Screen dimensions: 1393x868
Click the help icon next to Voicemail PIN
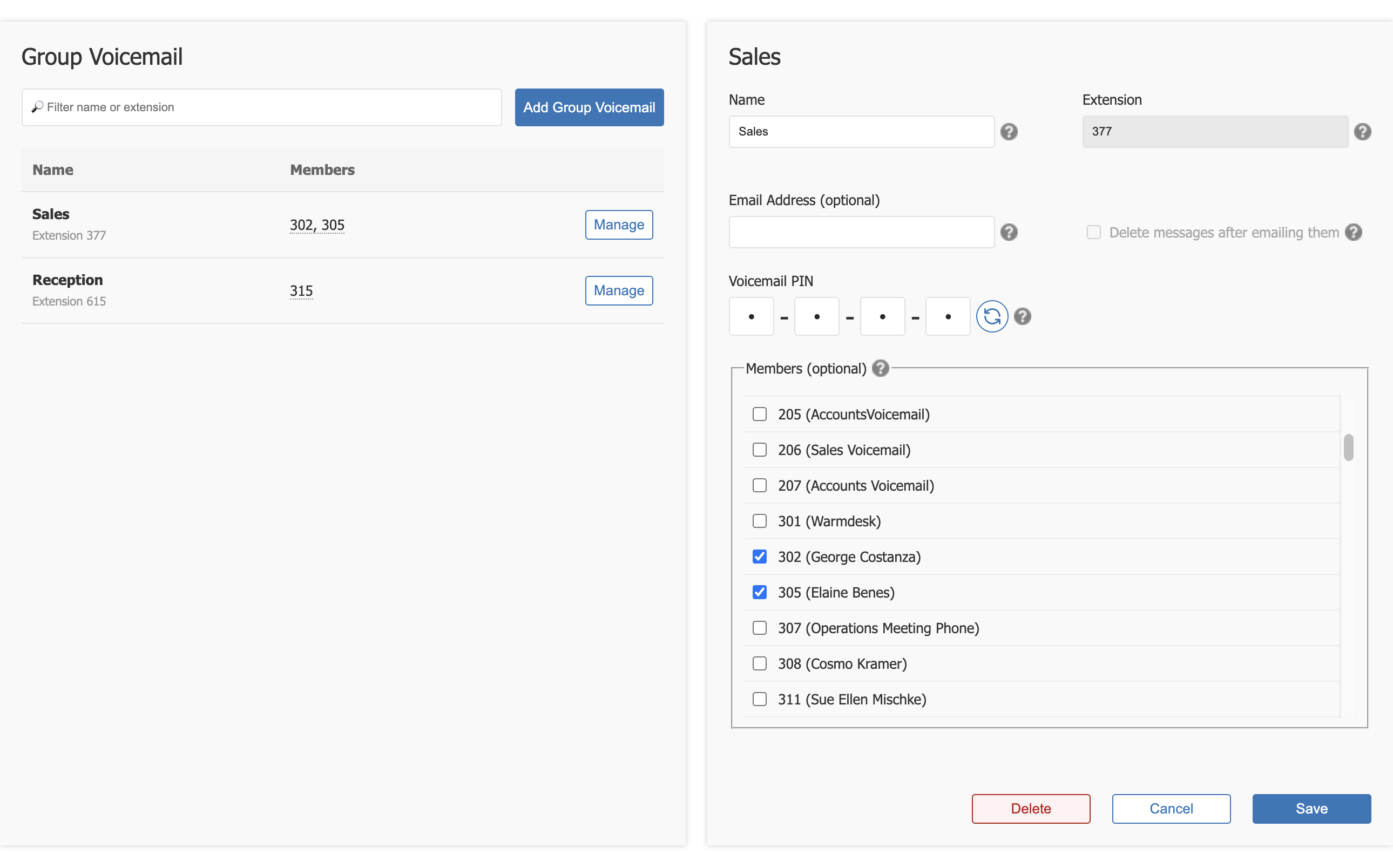tap(1023, 316)
